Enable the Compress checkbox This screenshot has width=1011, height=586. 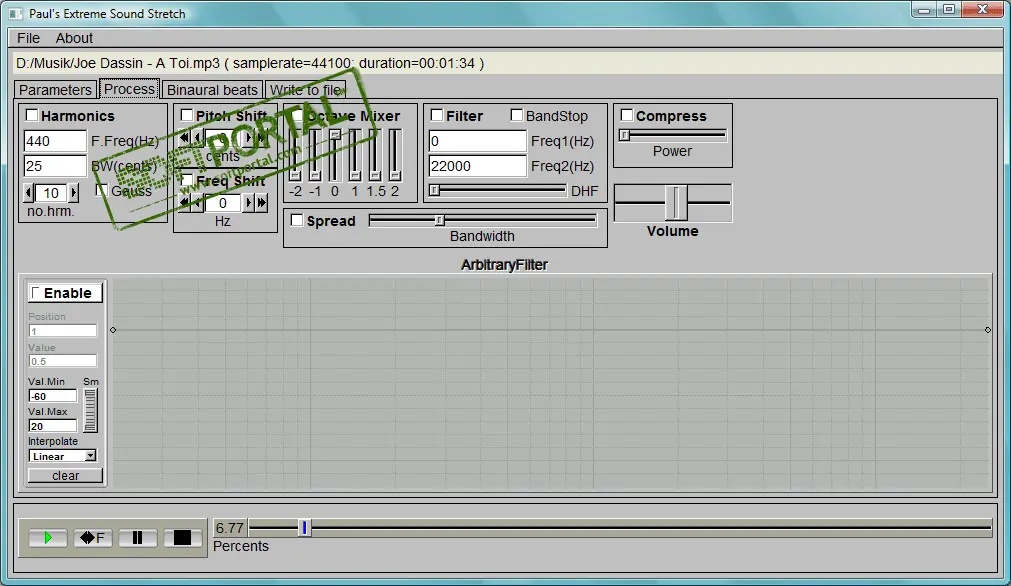(x=627, y=115)
